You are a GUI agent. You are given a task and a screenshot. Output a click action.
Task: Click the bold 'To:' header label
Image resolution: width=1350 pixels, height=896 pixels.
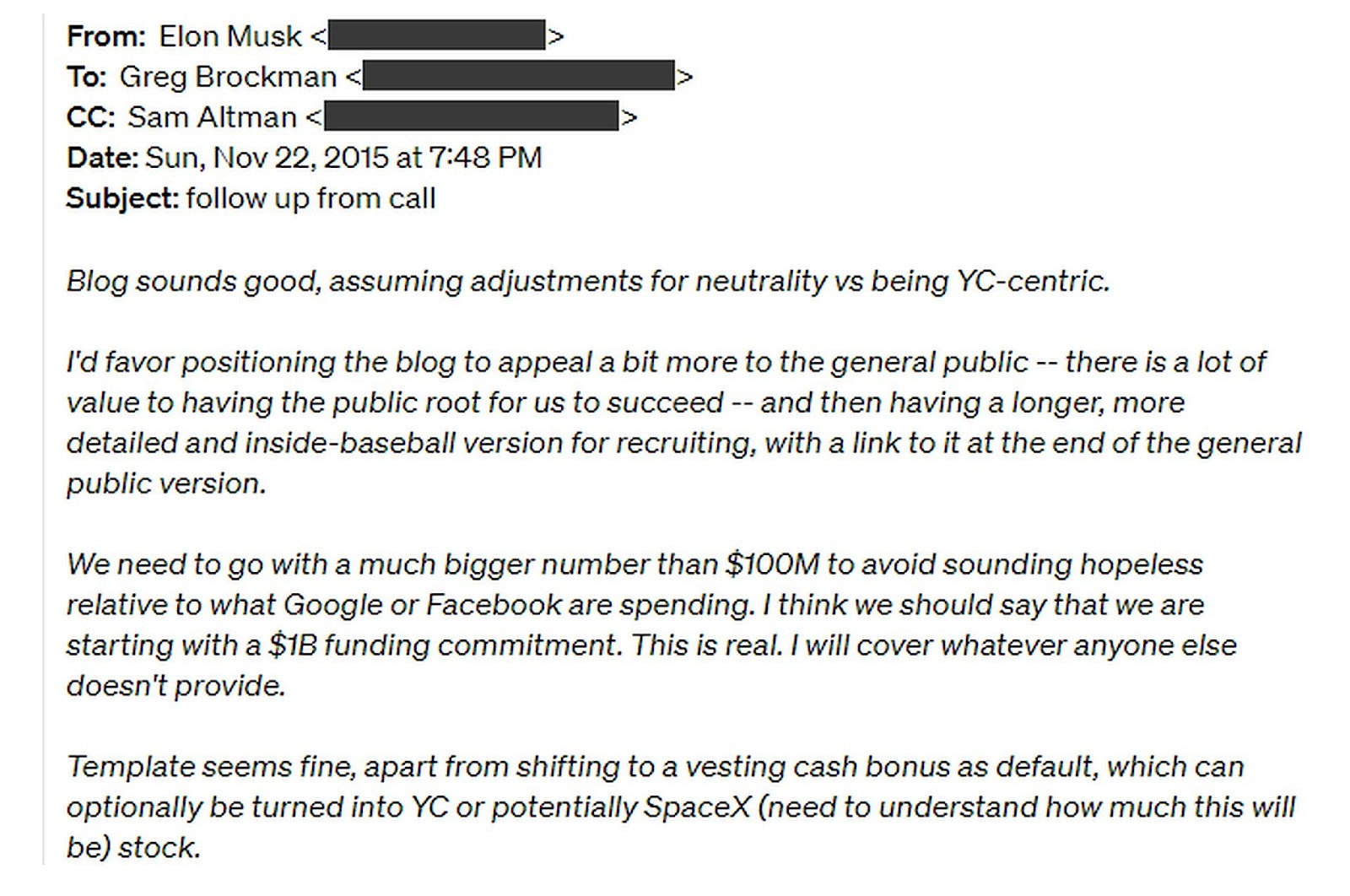click(x=87, y=76)
